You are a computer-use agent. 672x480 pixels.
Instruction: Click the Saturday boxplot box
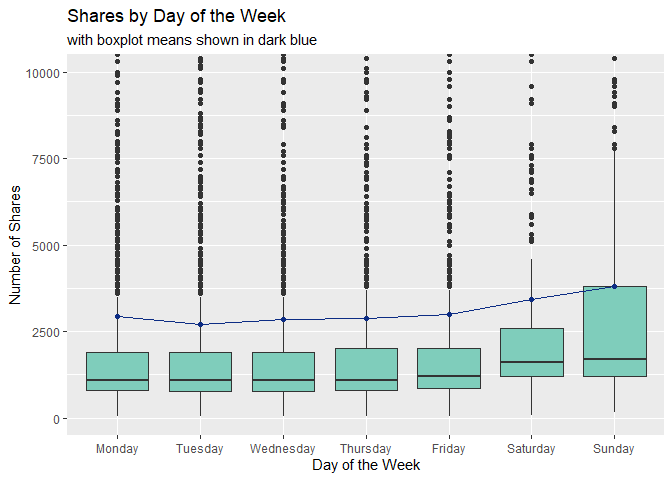click(531, 352)
